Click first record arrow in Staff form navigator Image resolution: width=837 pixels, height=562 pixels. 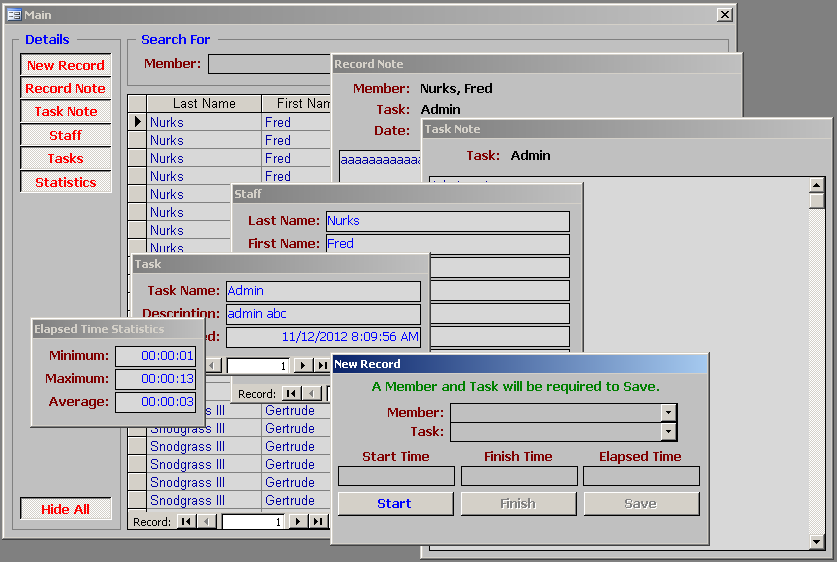(291, 394)
